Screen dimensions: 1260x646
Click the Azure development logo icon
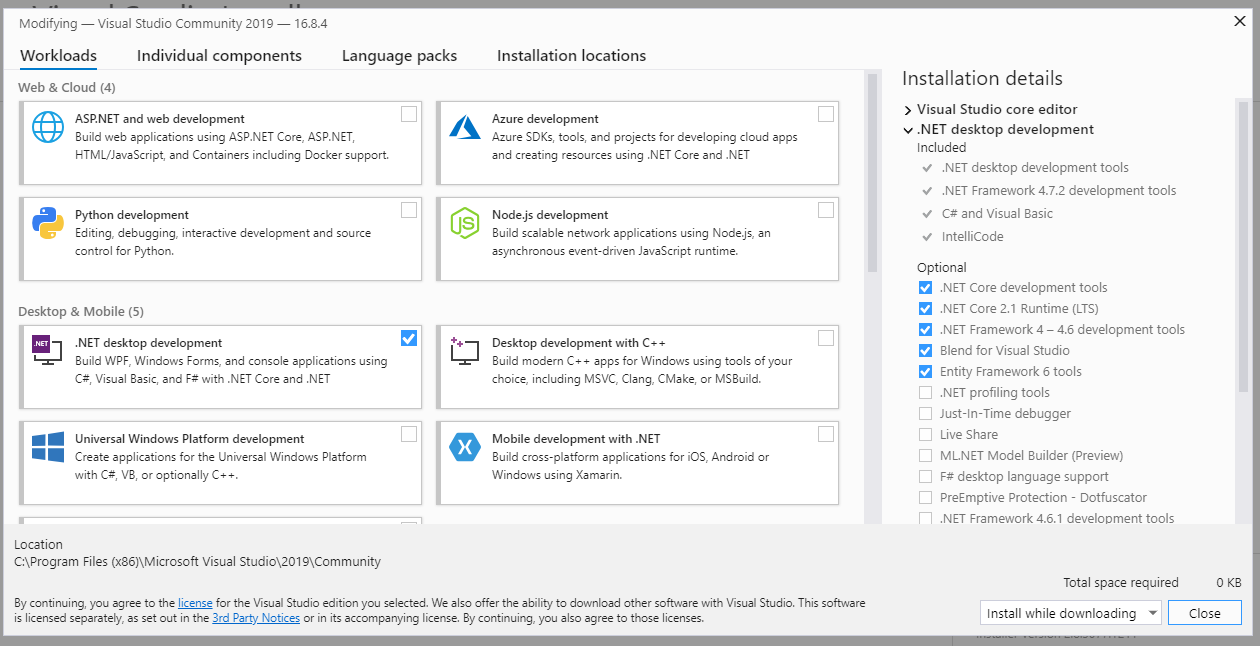465,127
